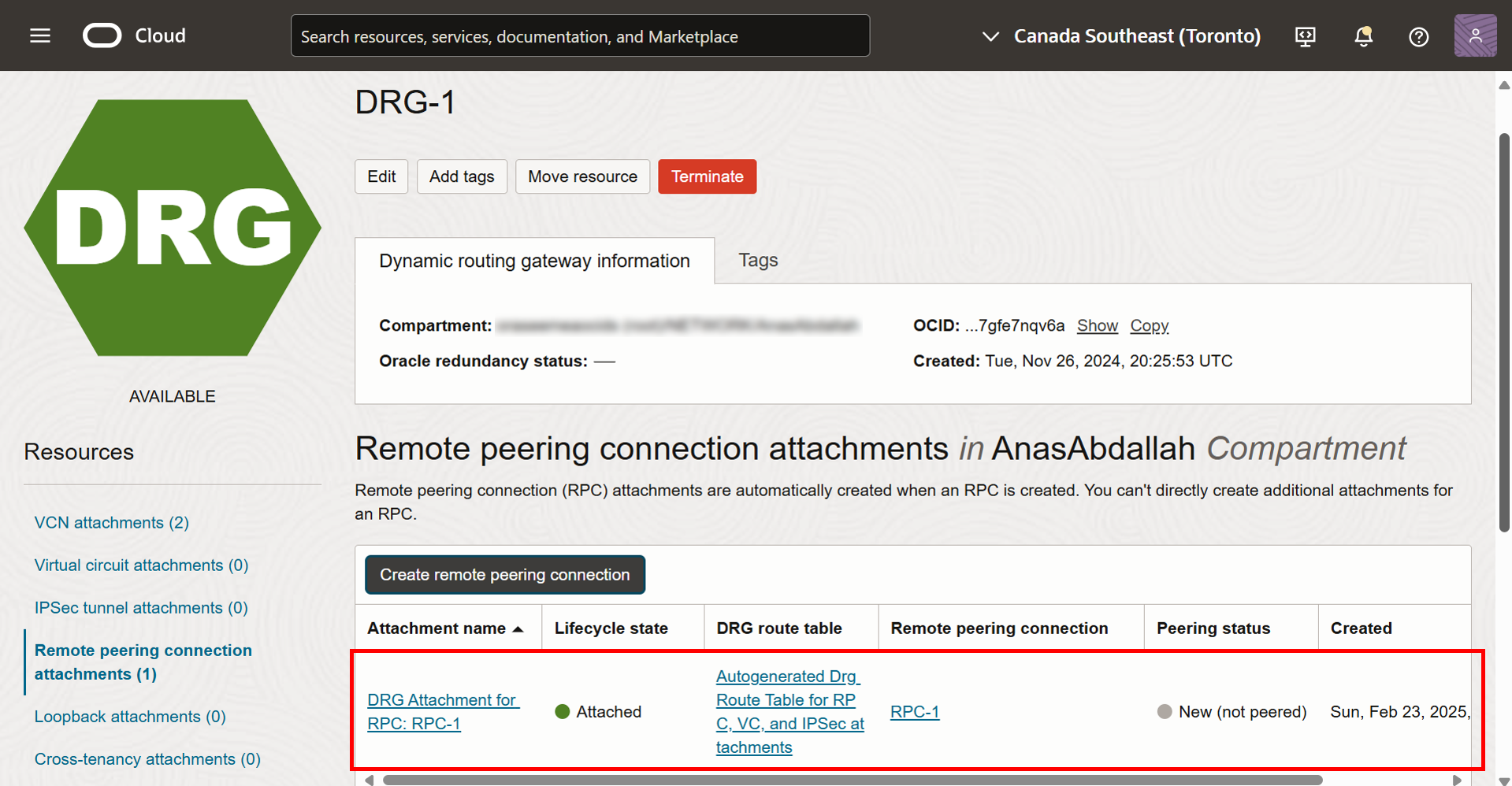Click the horizontal scrollbar left arrow
Viewport: 1512px width, 786px height.
point(369,780)
